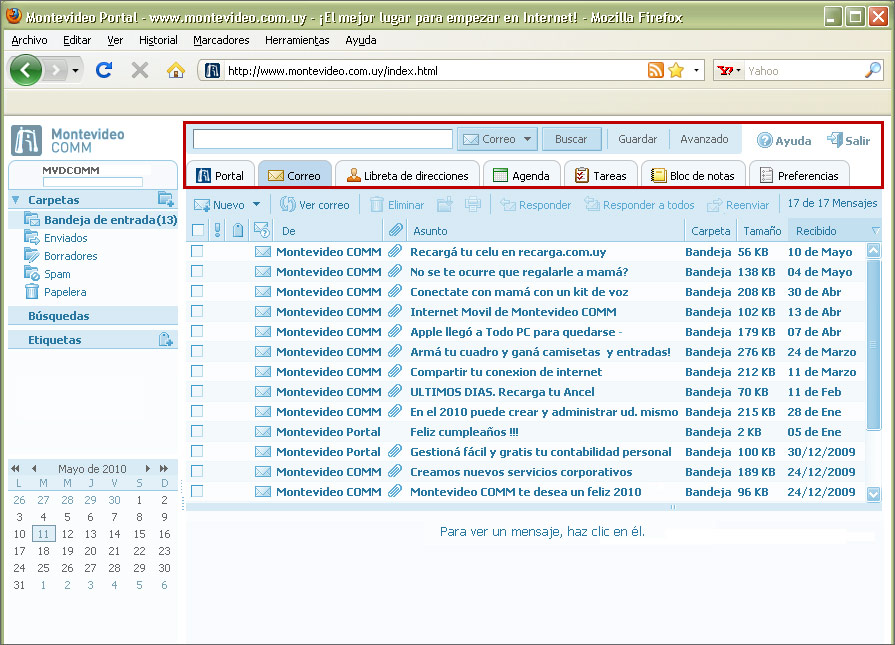Click the print icon in mail toolbar
Image resolution: width=895 pixels, height=645 pixels.
473,205
